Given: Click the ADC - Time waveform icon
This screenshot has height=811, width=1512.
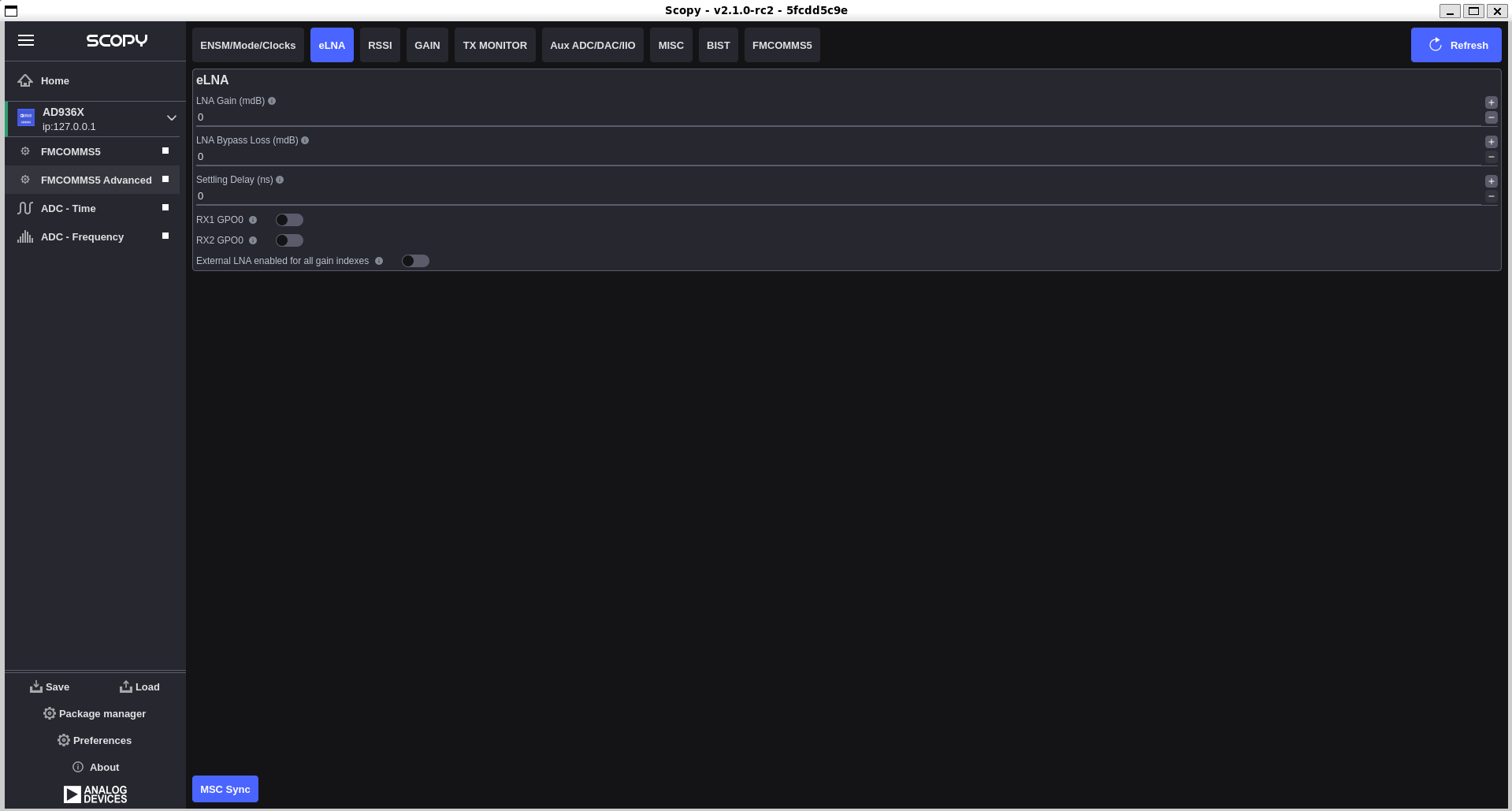Looking at the screenshot, I should 25,208.
